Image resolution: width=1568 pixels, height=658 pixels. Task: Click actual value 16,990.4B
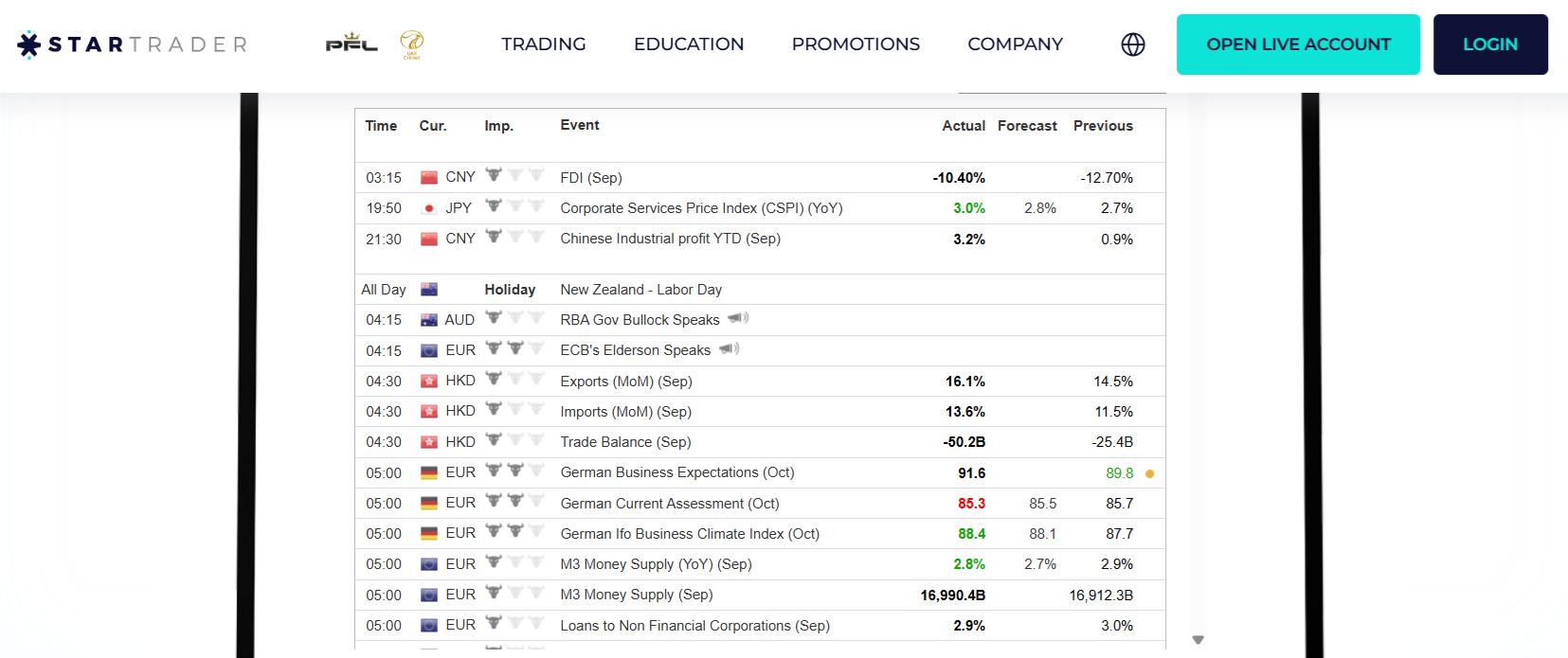953,596
